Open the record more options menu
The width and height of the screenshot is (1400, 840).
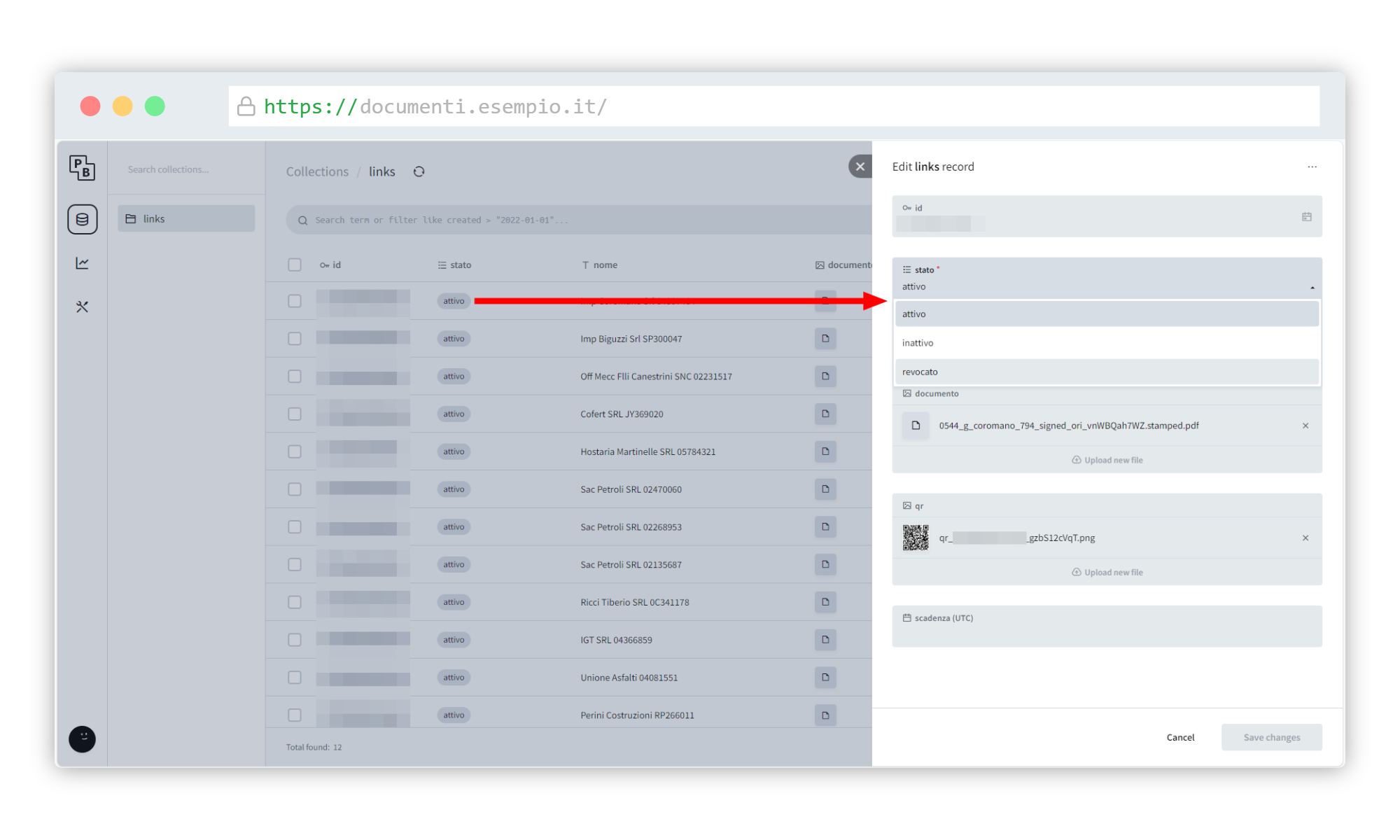coord(1312,167)
